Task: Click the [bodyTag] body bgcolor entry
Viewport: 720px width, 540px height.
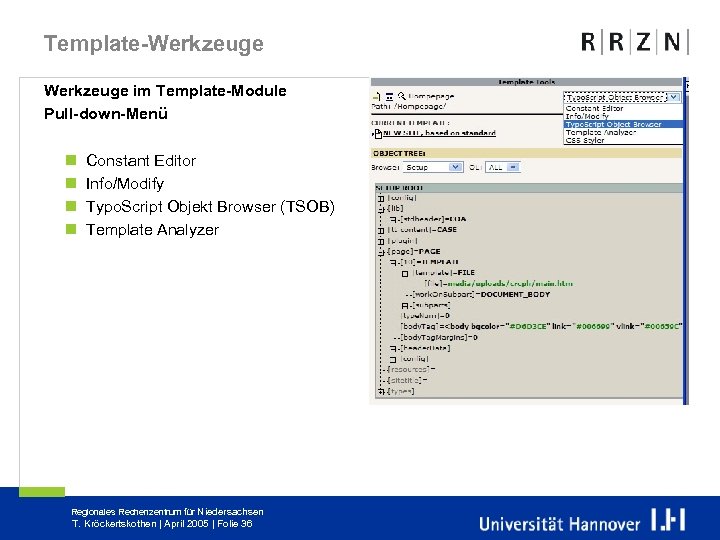Action: point(541,326)
